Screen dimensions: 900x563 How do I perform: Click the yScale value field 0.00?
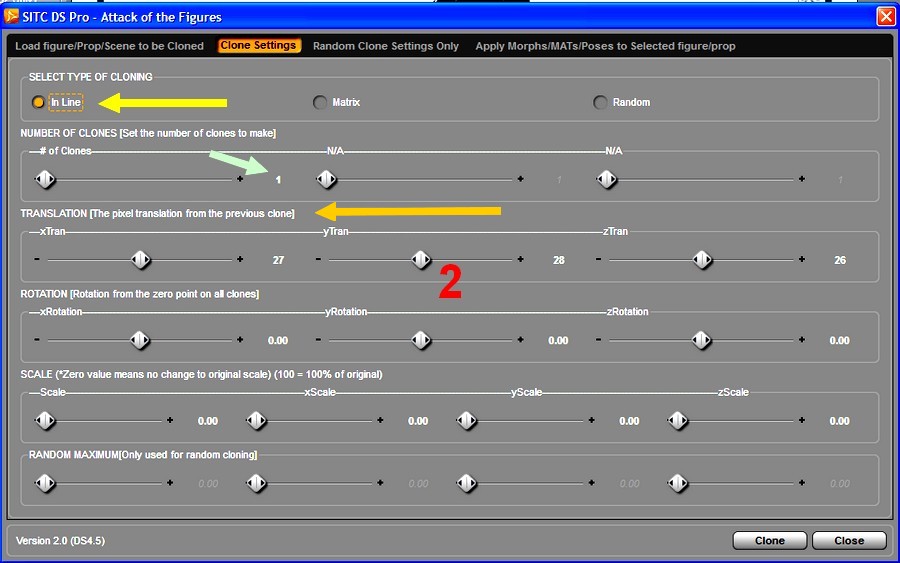[629, 421]
